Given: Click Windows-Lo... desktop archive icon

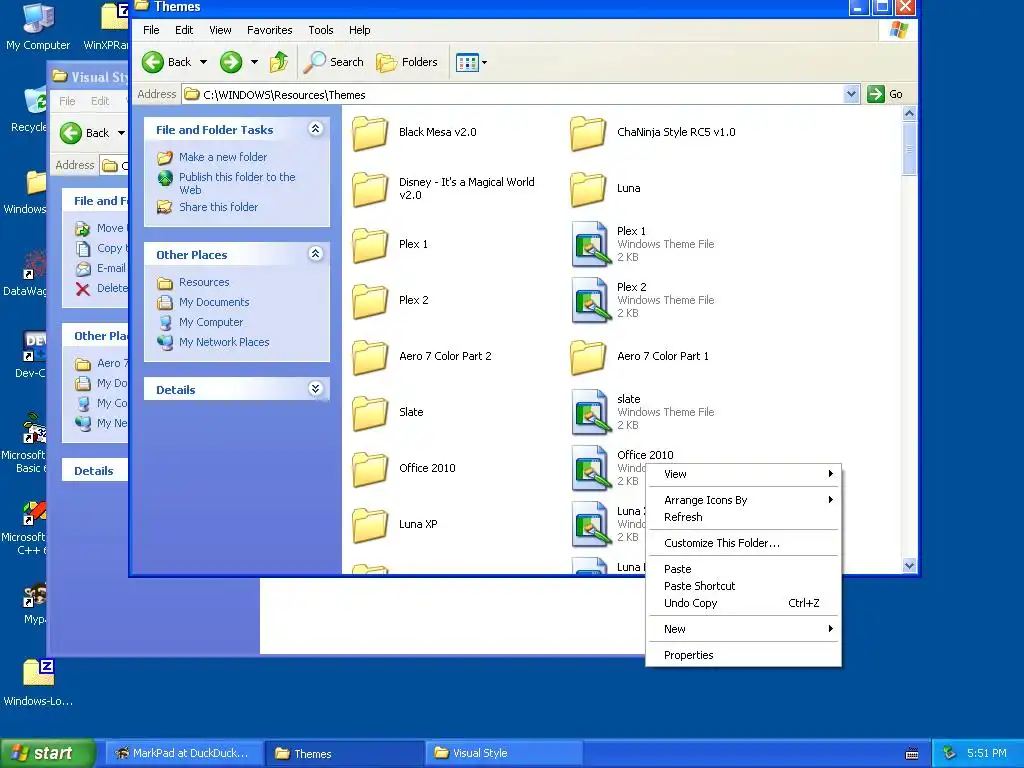Looking at the screenshot, I should [38, 683].
